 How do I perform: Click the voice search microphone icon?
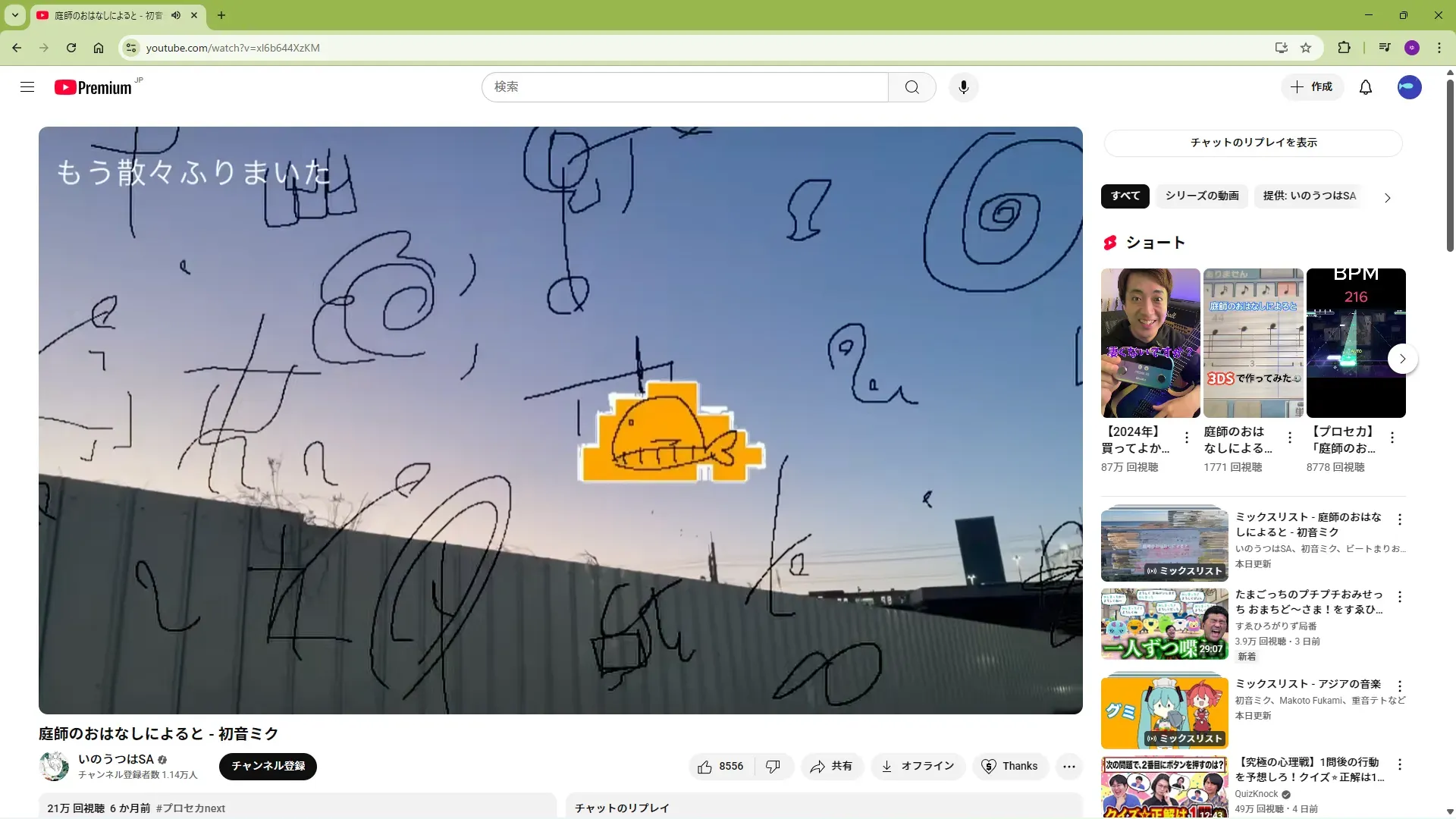pyautogui.click(x=963, y=87)
